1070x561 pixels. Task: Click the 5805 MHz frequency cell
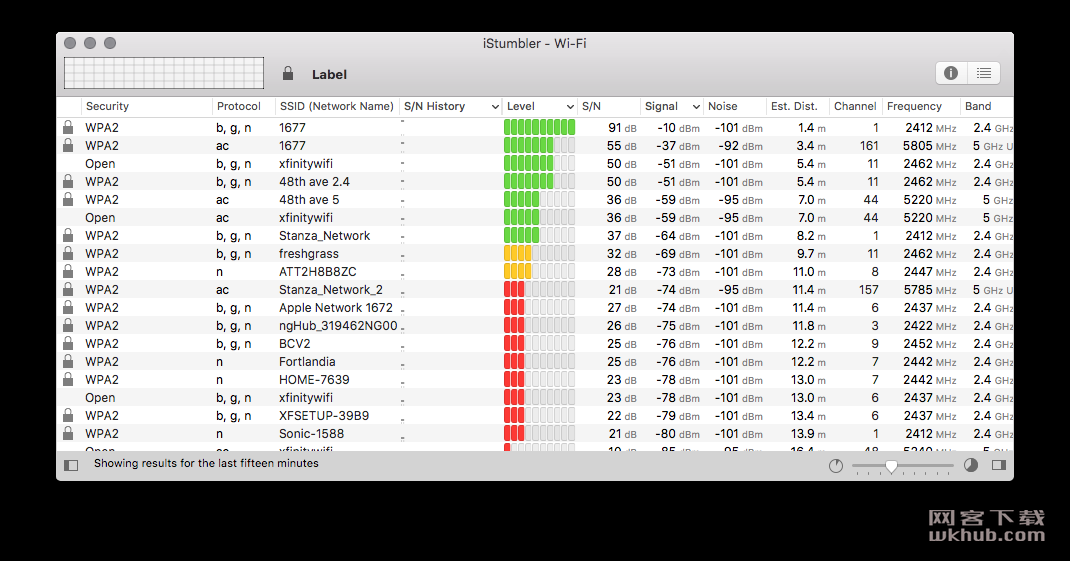929,145
